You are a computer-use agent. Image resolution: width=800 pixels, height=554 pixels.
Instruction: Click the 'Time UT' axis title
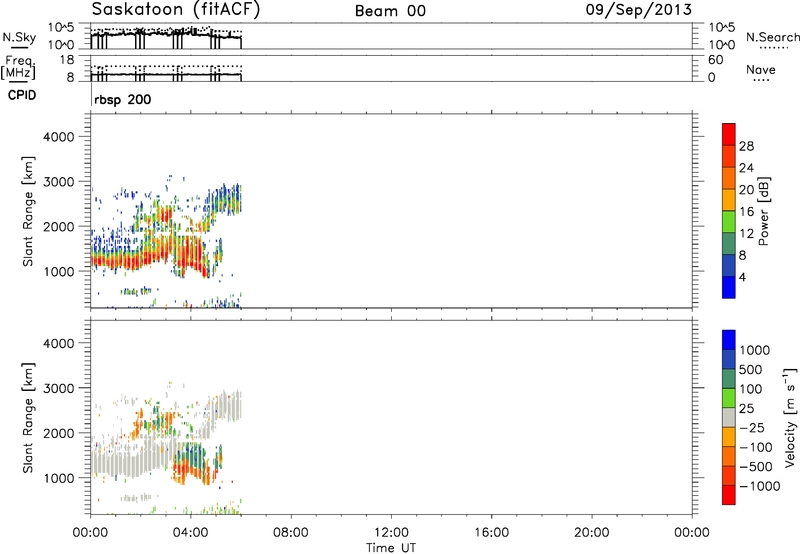click(391, 548)
